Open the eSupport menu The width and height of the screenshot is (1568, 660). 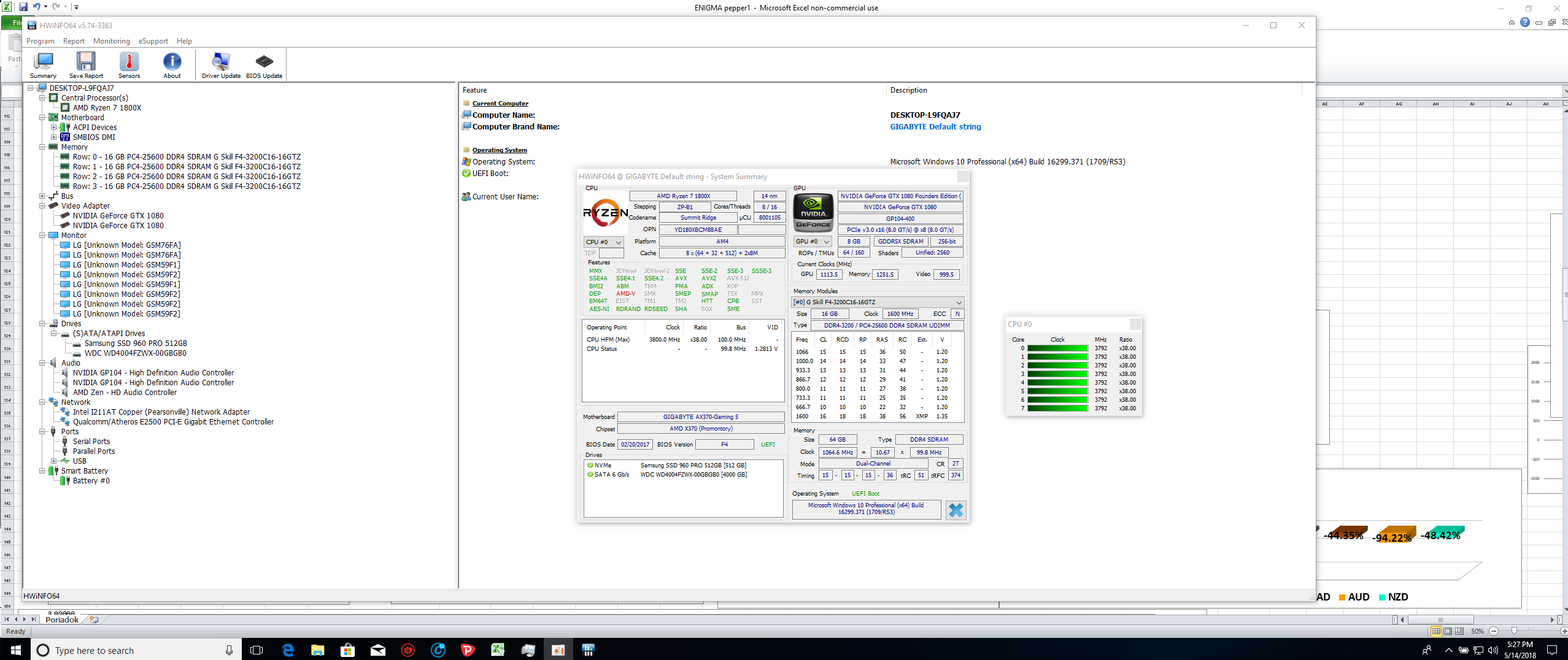tap(153, 41)
